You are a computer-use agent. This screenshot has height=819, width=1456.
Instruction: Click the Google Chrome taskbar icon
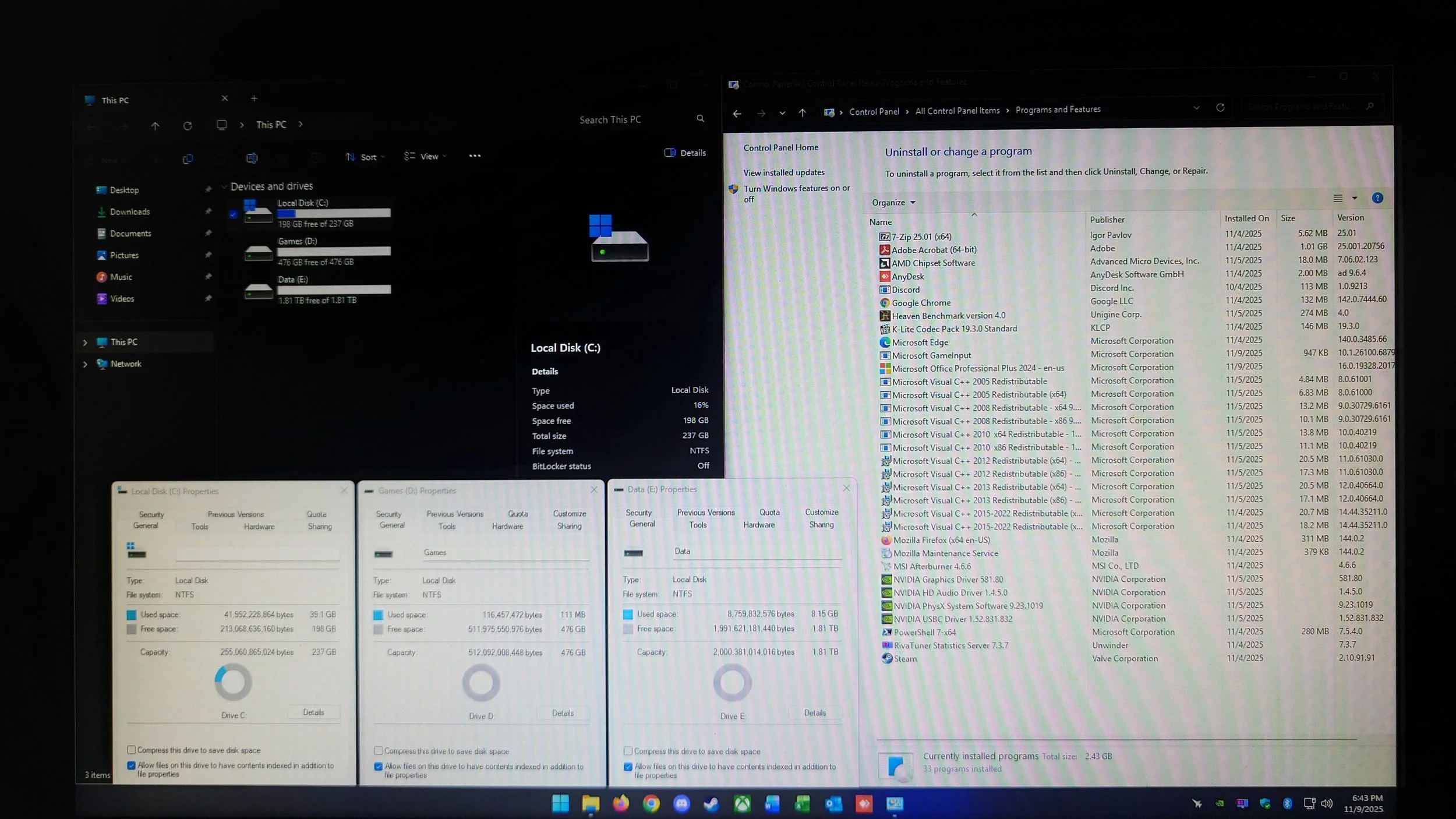pos(651,804)
